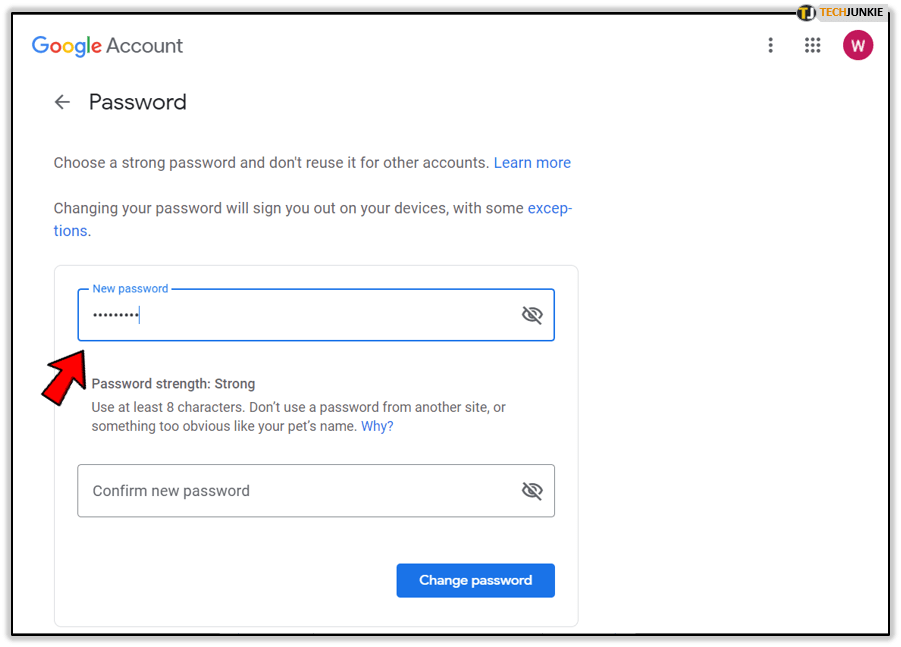Open the Google apps grid
The width and height of the screenshot is (901, 647).
click(813, 45)
